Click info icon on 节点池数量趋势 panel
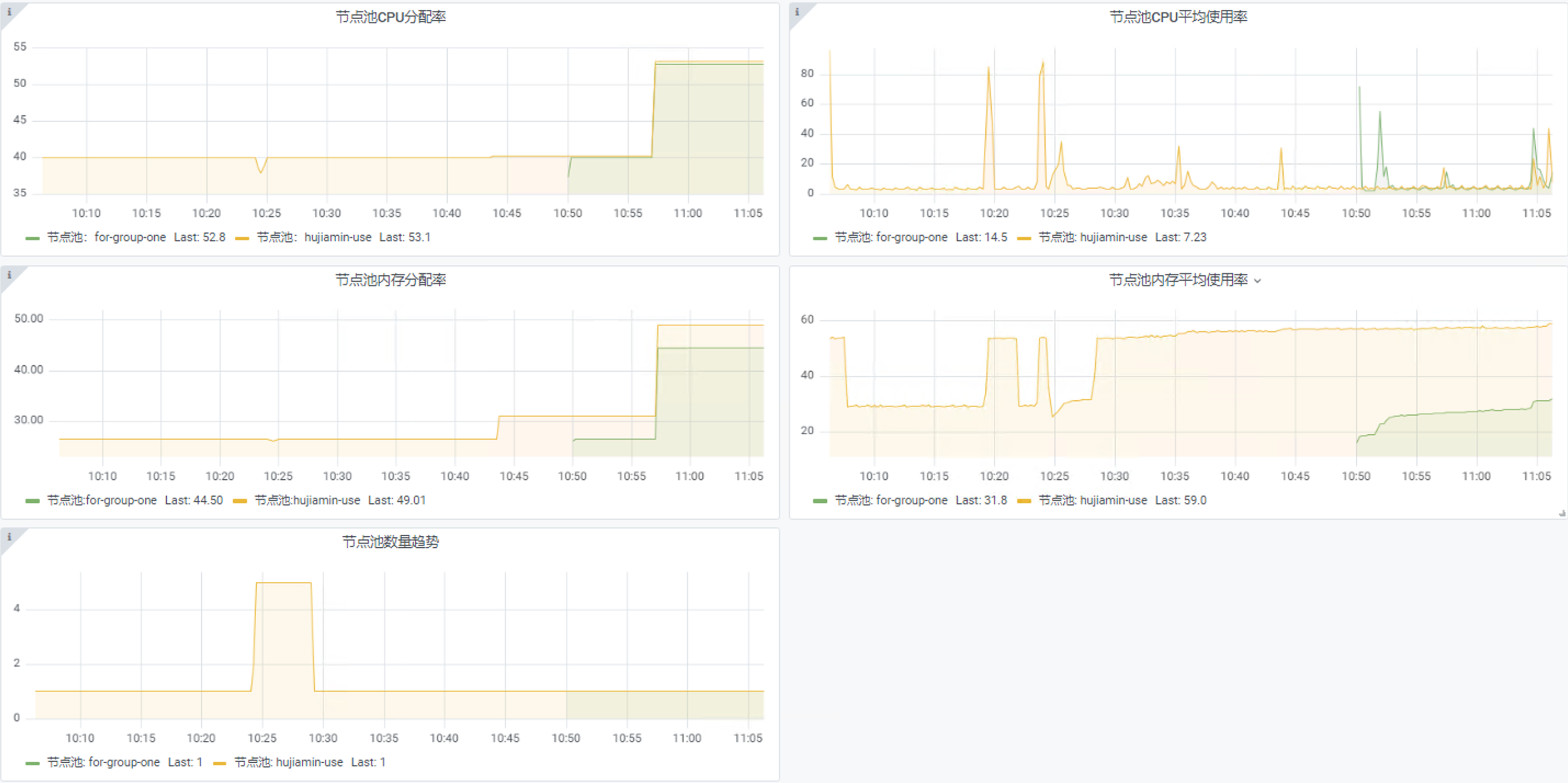 (9, 537)
